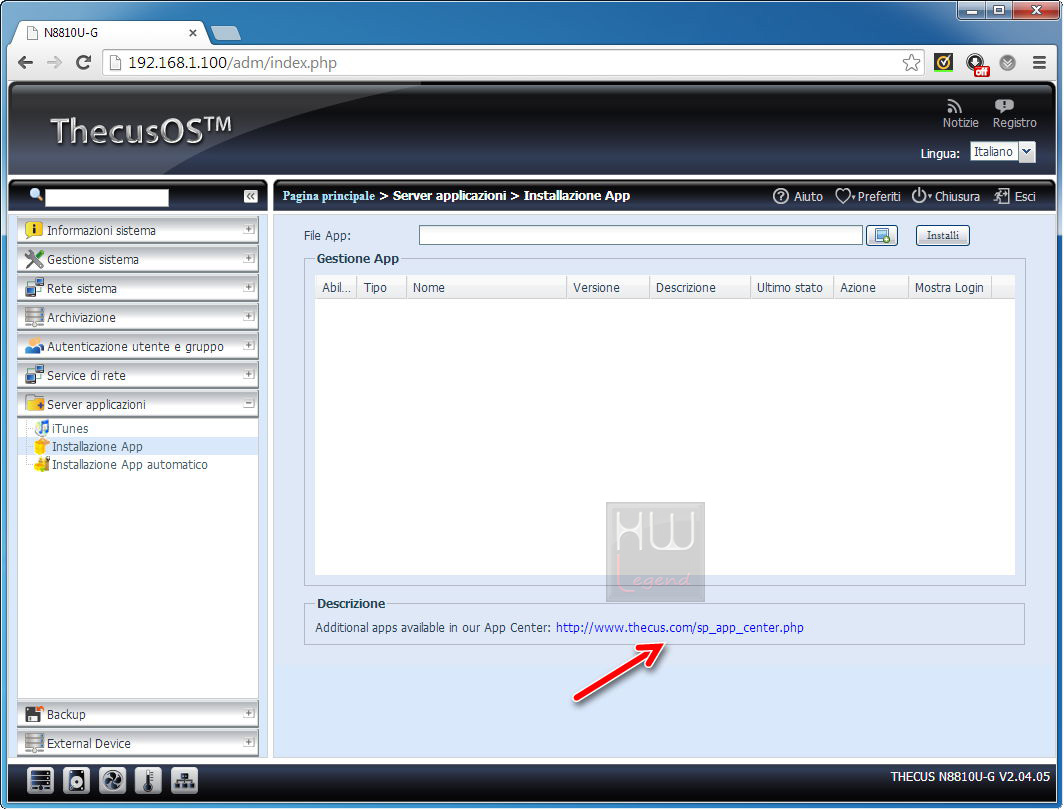Screen dimensions: 1064x810
Task: Collapse the sidebar with double-arrow icon
Action: pyautogui.click(x=250, y=196)
